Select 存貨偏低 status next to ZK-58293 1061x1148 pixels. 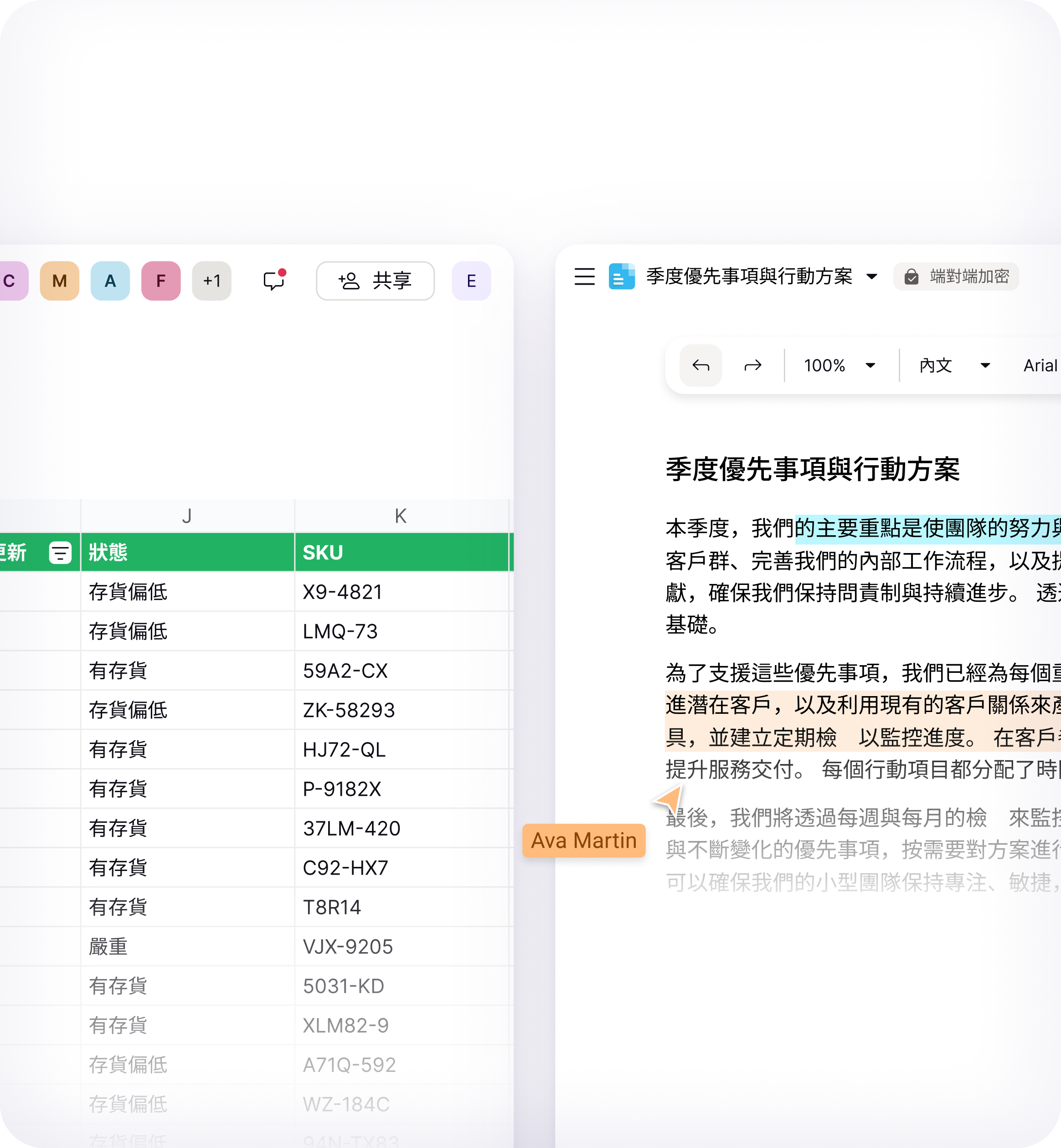(187, 710)
